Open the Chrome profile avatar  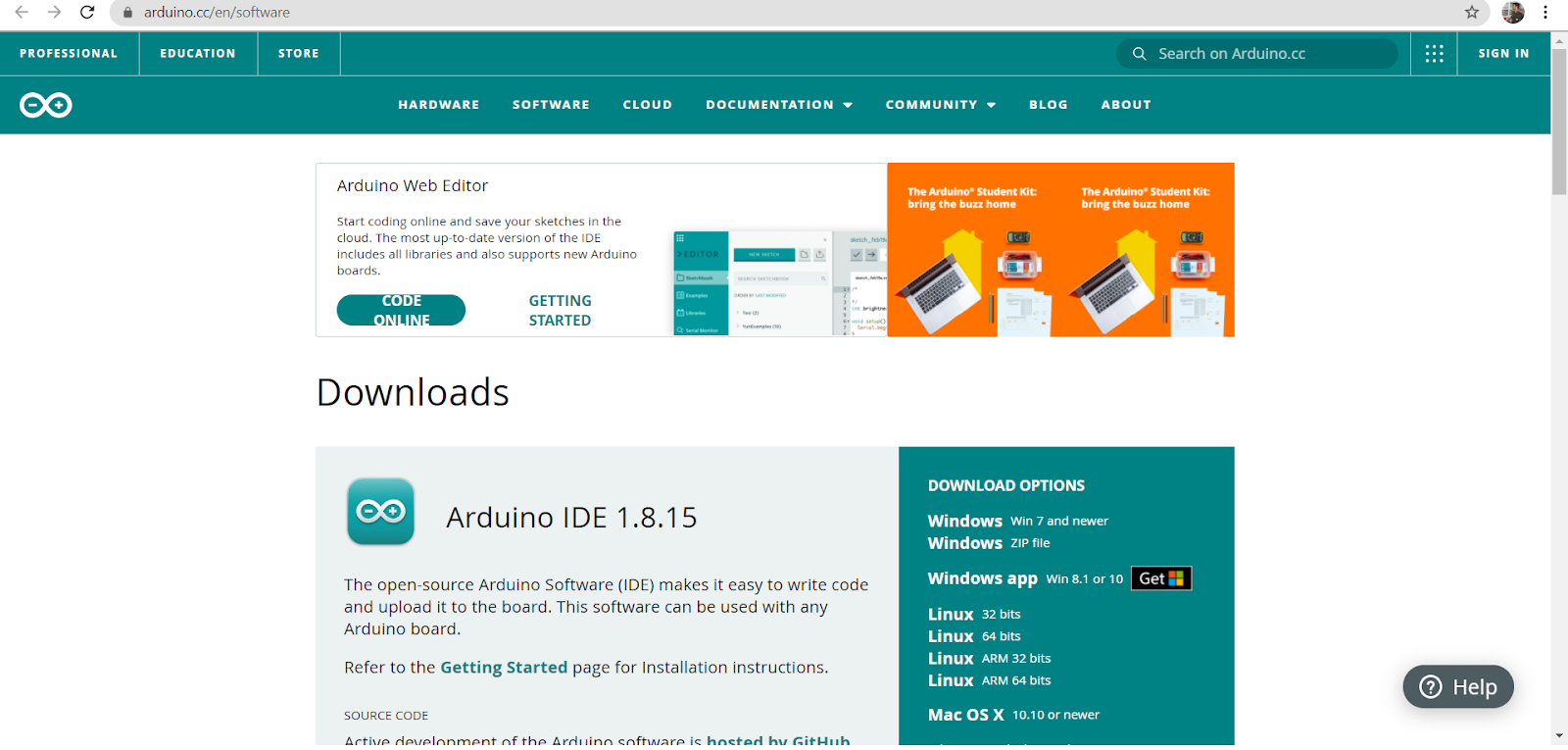(1513, 12)
